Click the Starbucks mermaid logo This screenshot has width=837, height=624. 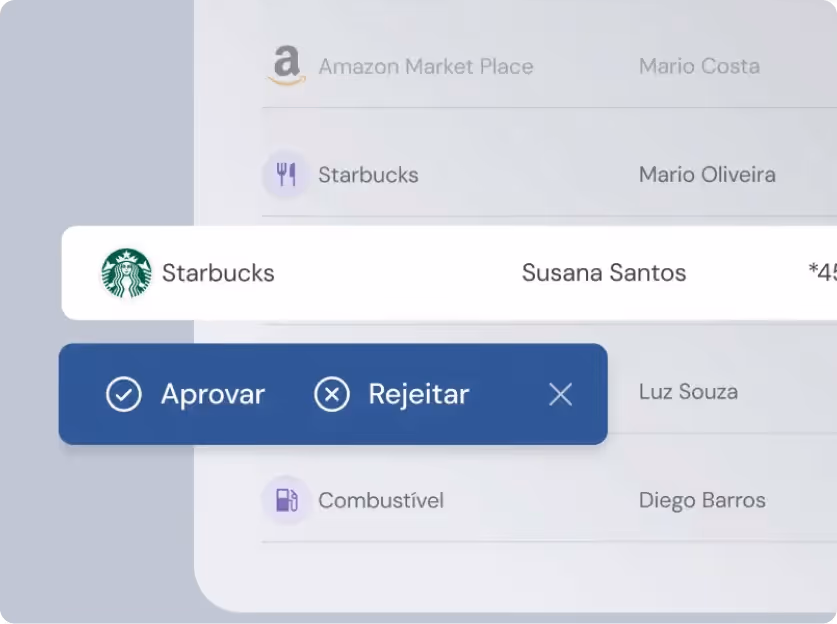tap(124, 272)
